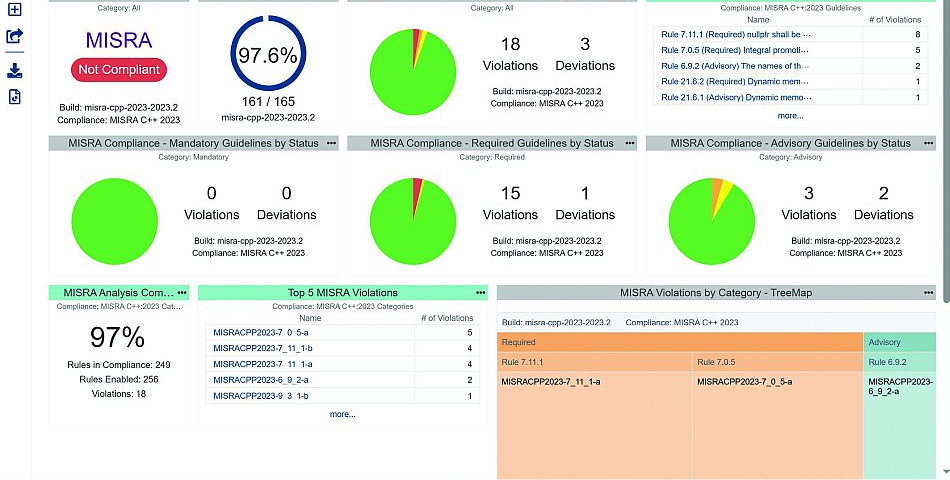Click the 15 Violations count in Required widget

pyautogui.click(x=510, y=204)
